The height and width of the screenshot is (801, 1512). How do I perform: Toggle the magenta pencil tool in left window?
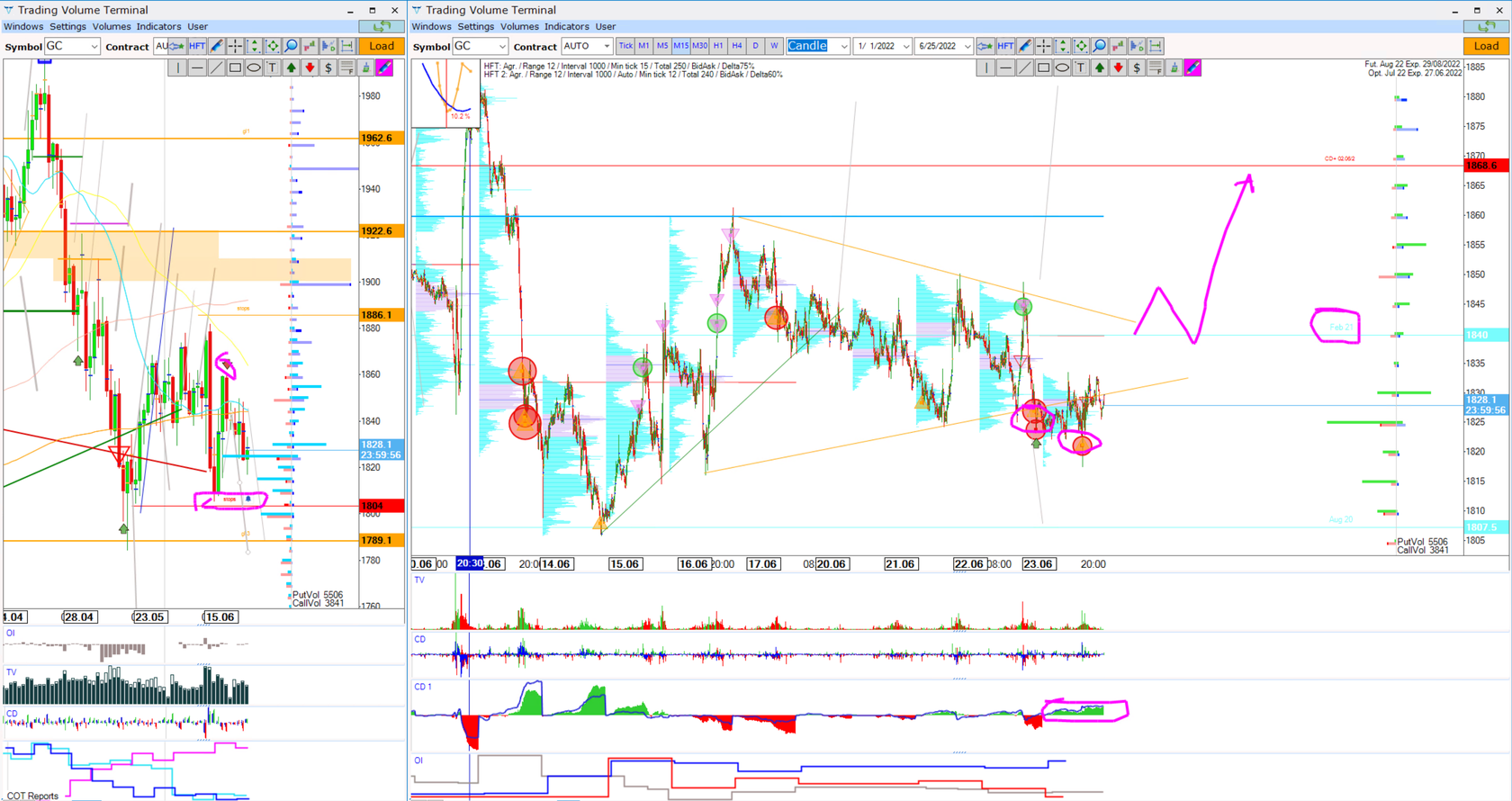[x=384, y=67]
